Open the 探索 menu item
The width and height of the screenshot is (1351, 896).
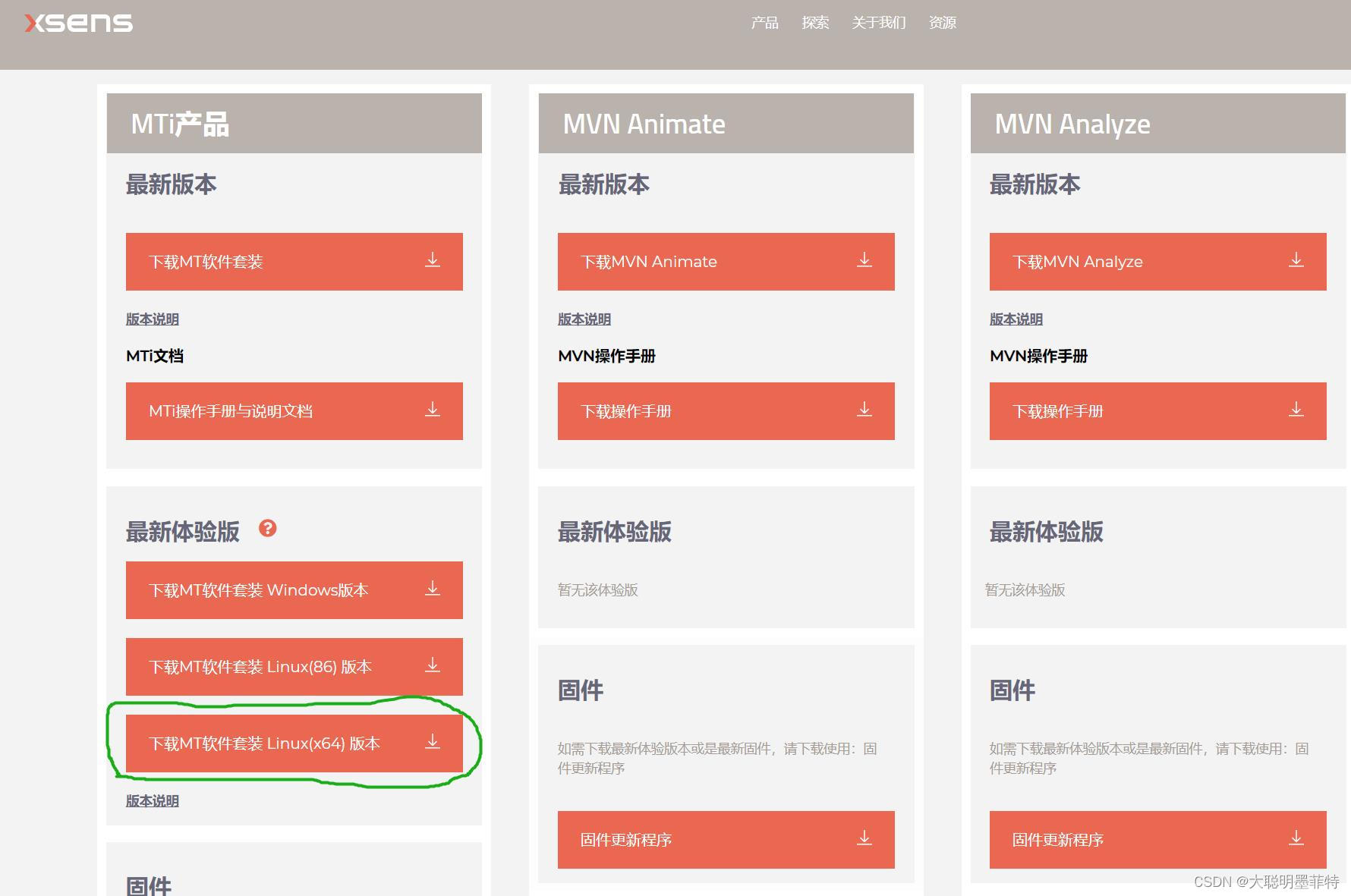(x=815, y=23)
